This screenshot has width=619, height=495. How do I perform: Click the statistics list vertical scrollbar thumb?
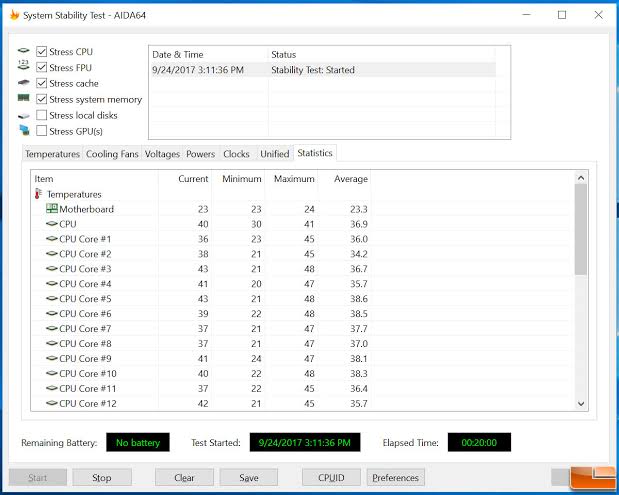point(581,229)
